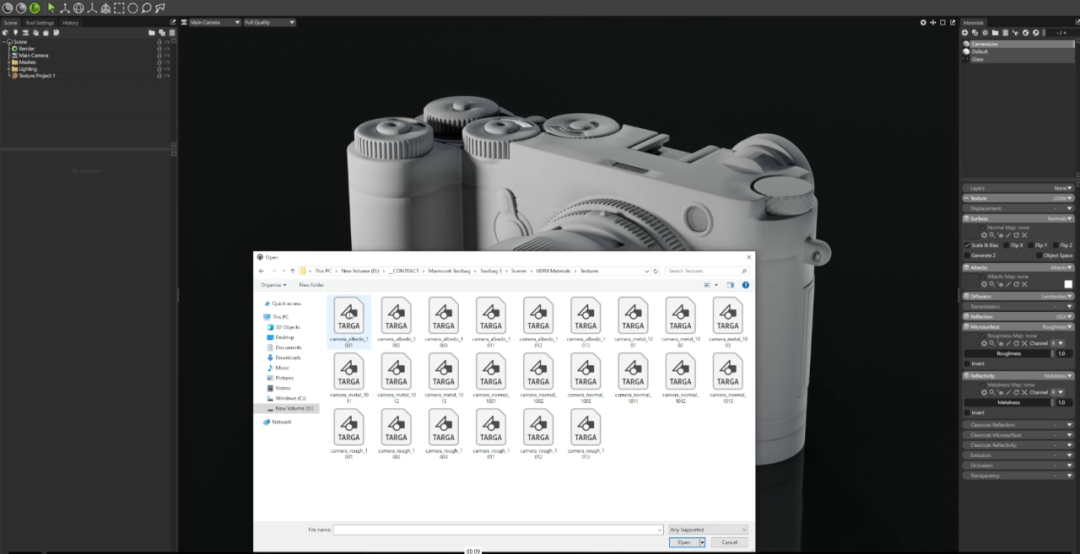Image resolution: width=1080 pixels, height=554 pixels.
Task: Open the Full Quality dropdown
Action: point(269,23)
